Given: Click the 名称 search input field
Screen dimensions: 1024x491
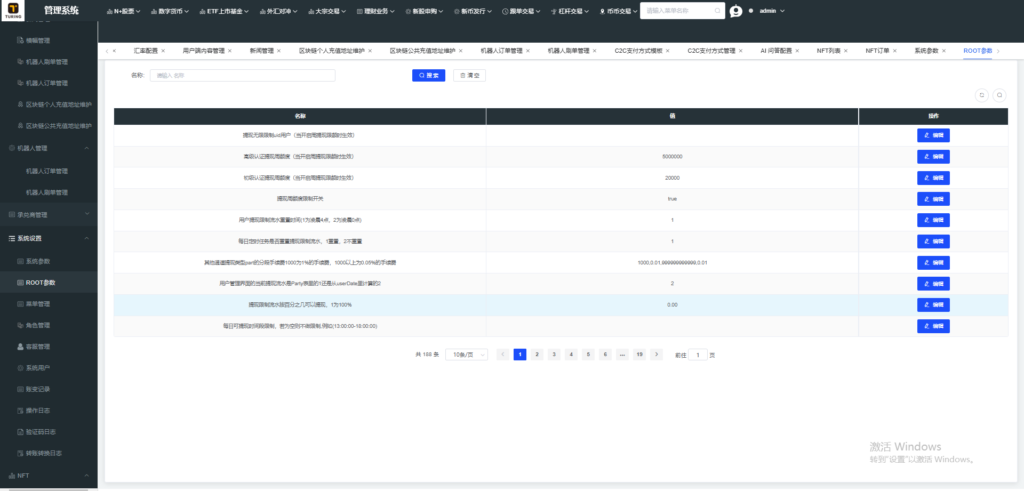Looking at the screenshot, I should [242, 76].
